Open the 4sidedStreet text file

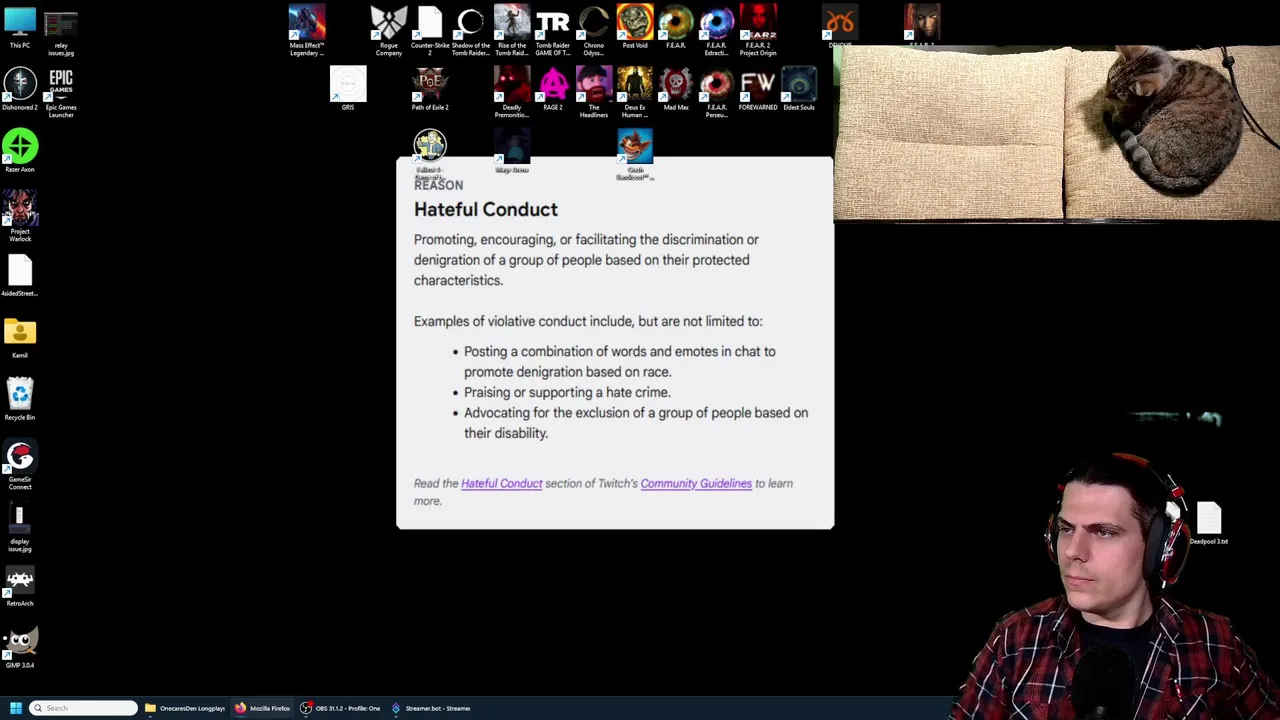[20, 276]
